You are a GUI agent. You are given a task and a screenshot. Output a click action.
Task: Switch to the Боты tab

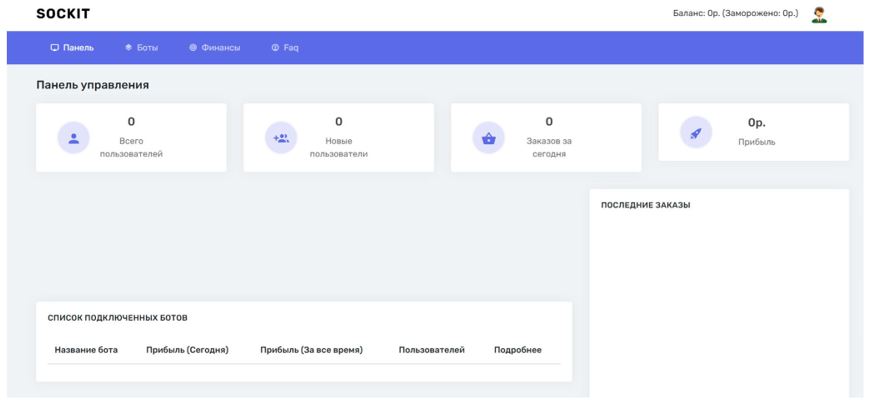141,48
